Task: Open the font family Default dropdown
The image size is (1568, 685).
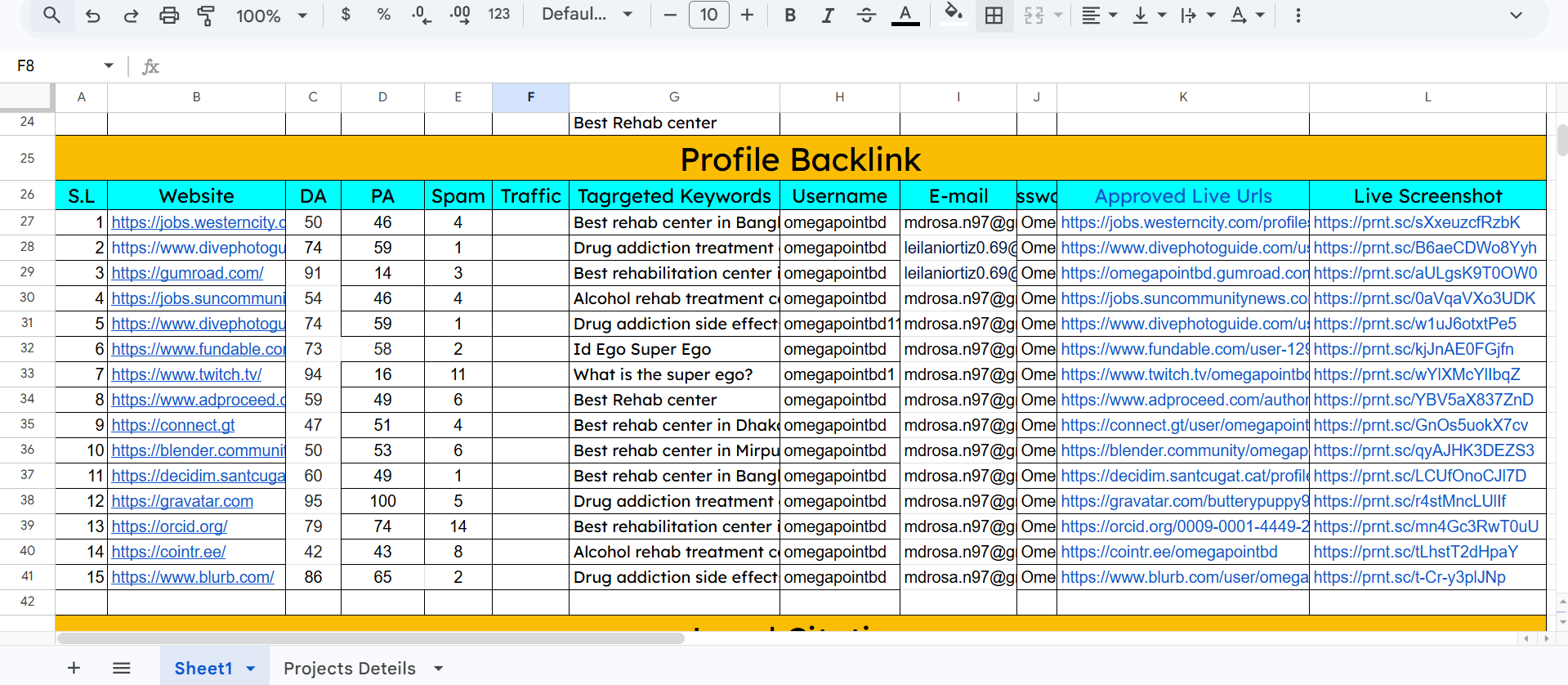Action: (587, 15)
